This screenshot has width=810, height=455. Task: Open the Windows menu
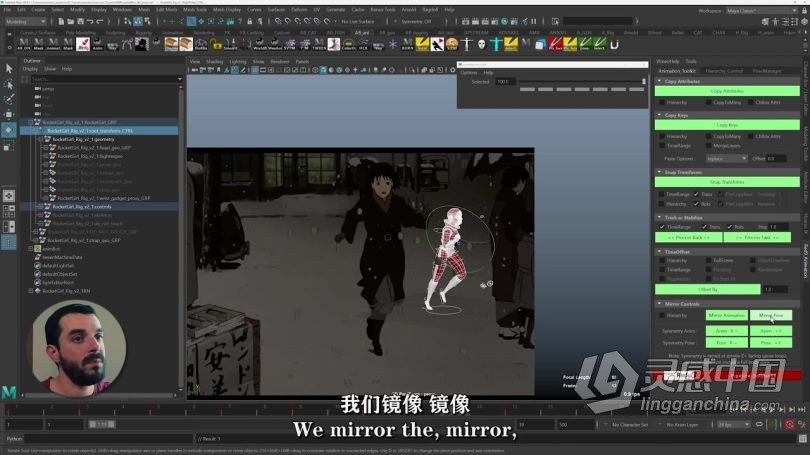click(122, 9)
